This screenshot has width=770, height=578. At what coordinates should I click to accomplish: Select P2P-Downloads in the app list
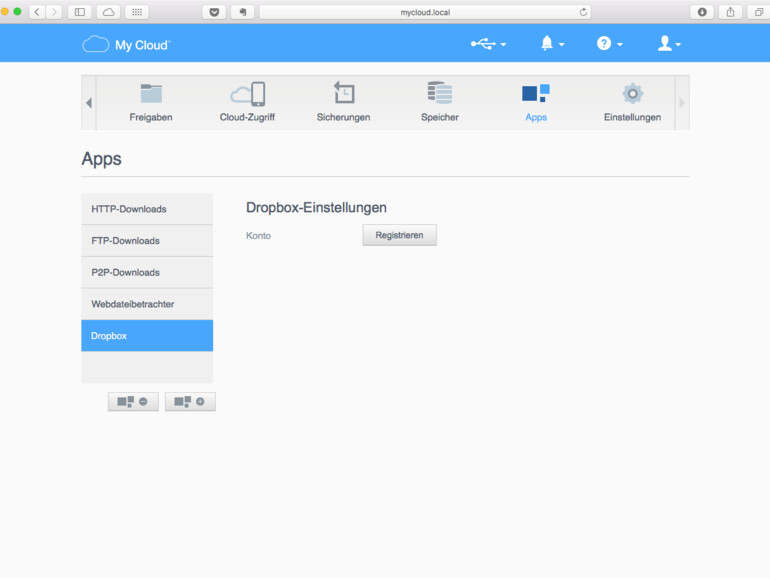point(147,273)
